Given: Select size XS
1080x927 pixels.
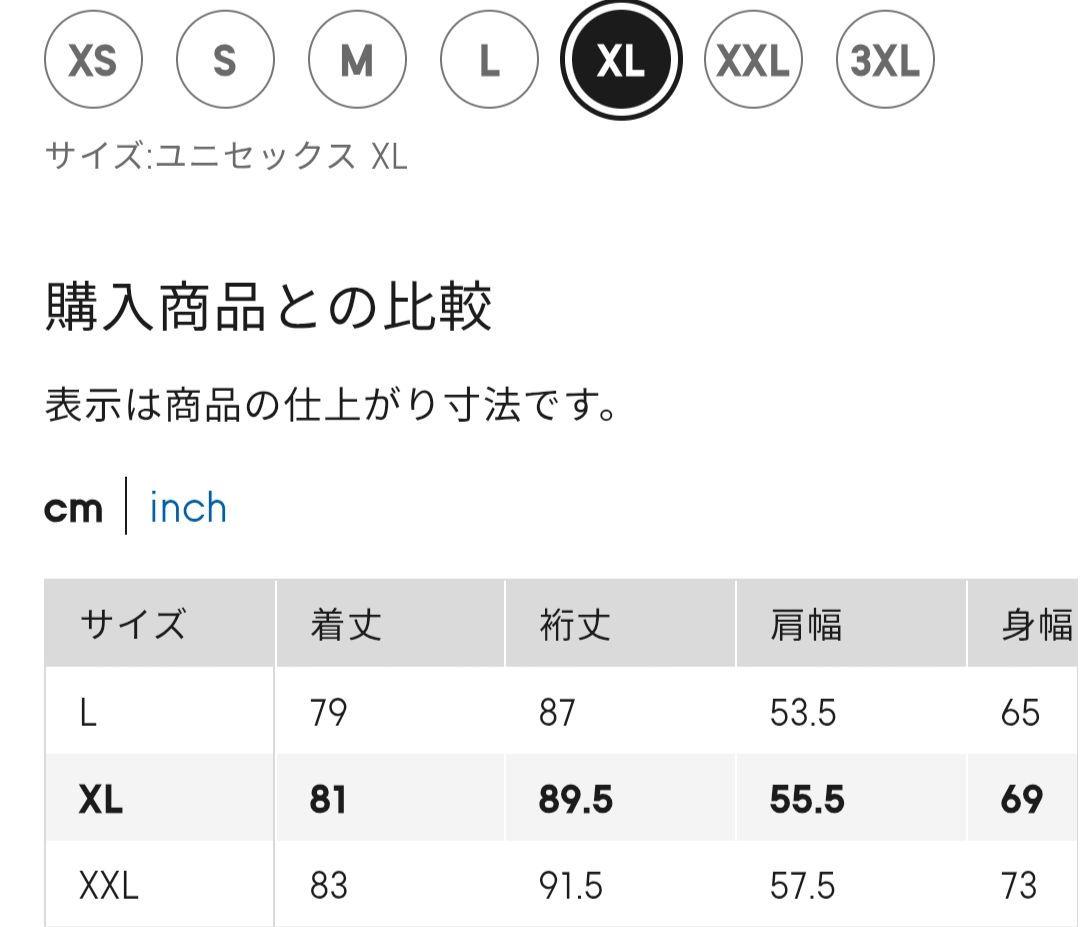Looking at the screenshot, I should (x=93, y=61).
